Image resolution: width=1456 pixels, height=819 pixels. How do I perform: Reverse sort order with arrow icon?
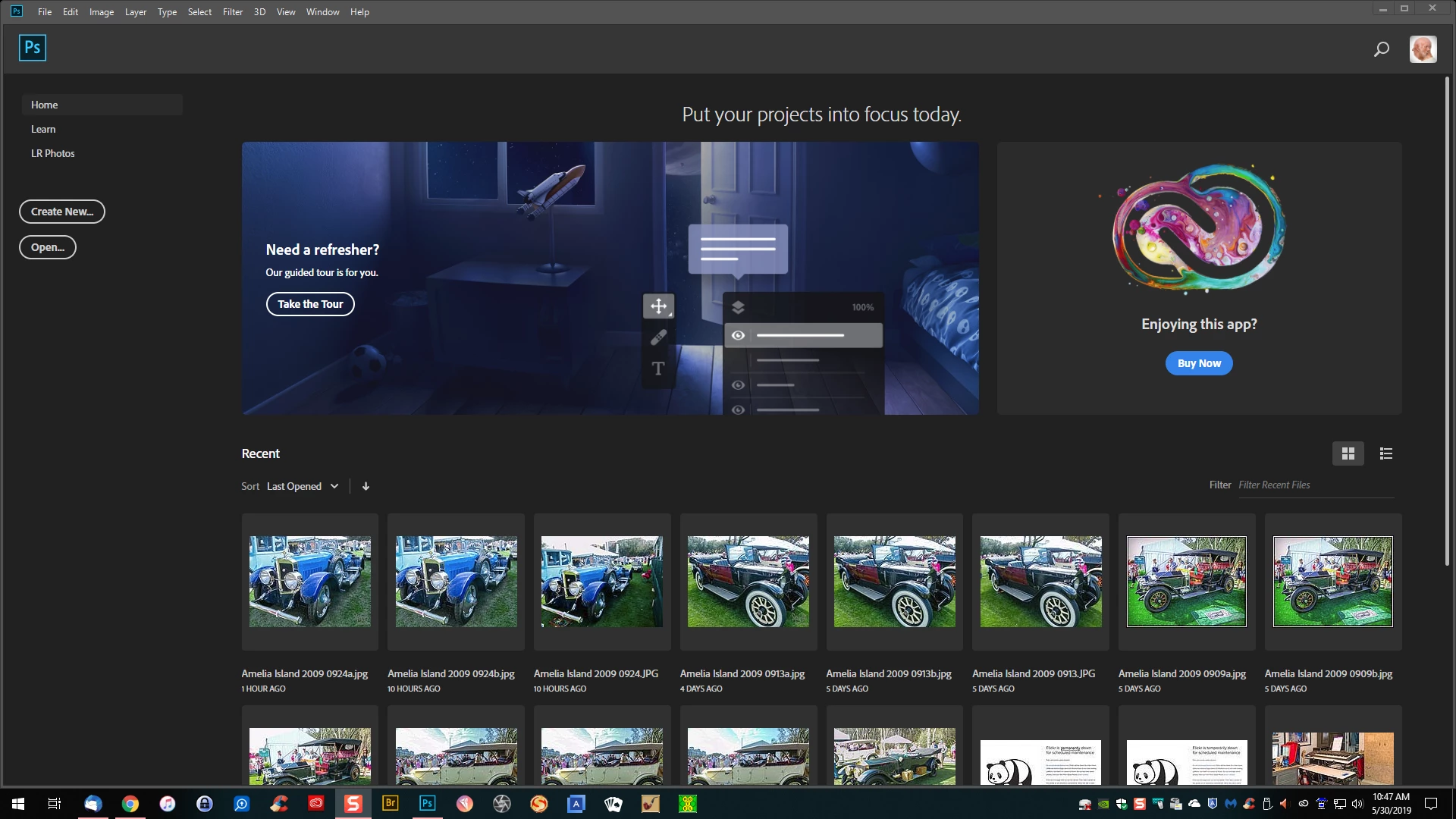[366, 486]
